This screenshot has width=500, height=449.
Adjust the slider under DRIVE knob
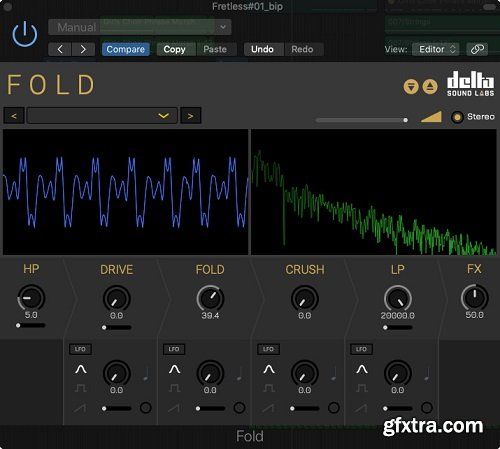(117, 327)
